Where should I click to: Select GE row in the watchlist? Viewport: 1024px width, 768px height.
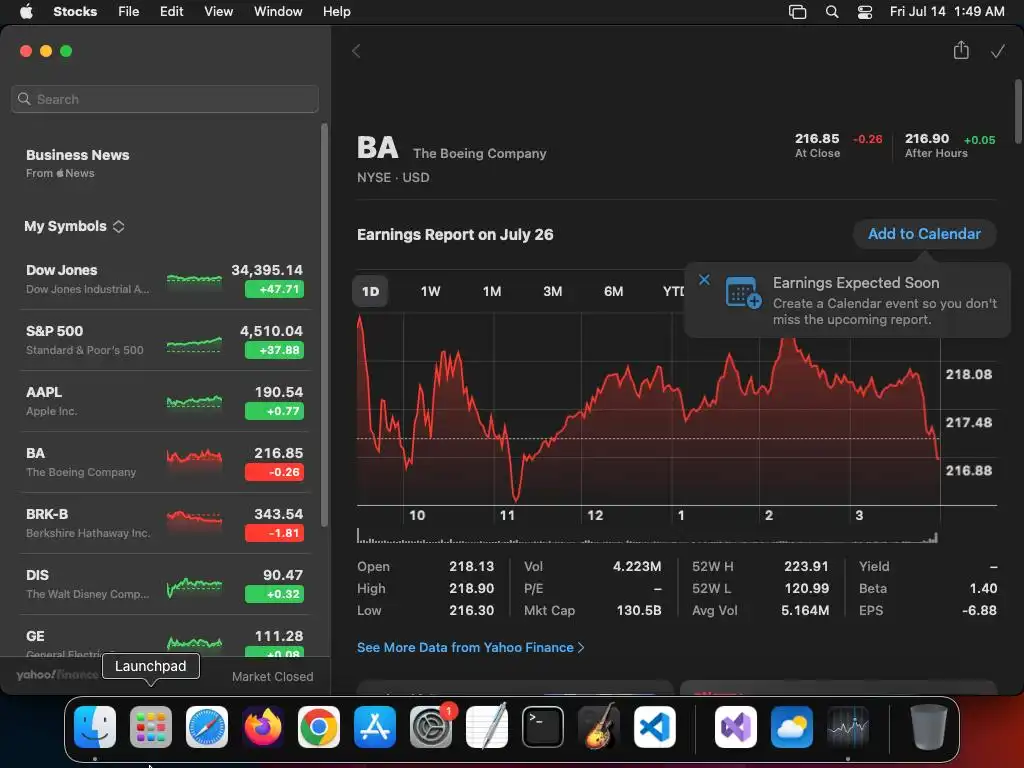click(165, 636)
